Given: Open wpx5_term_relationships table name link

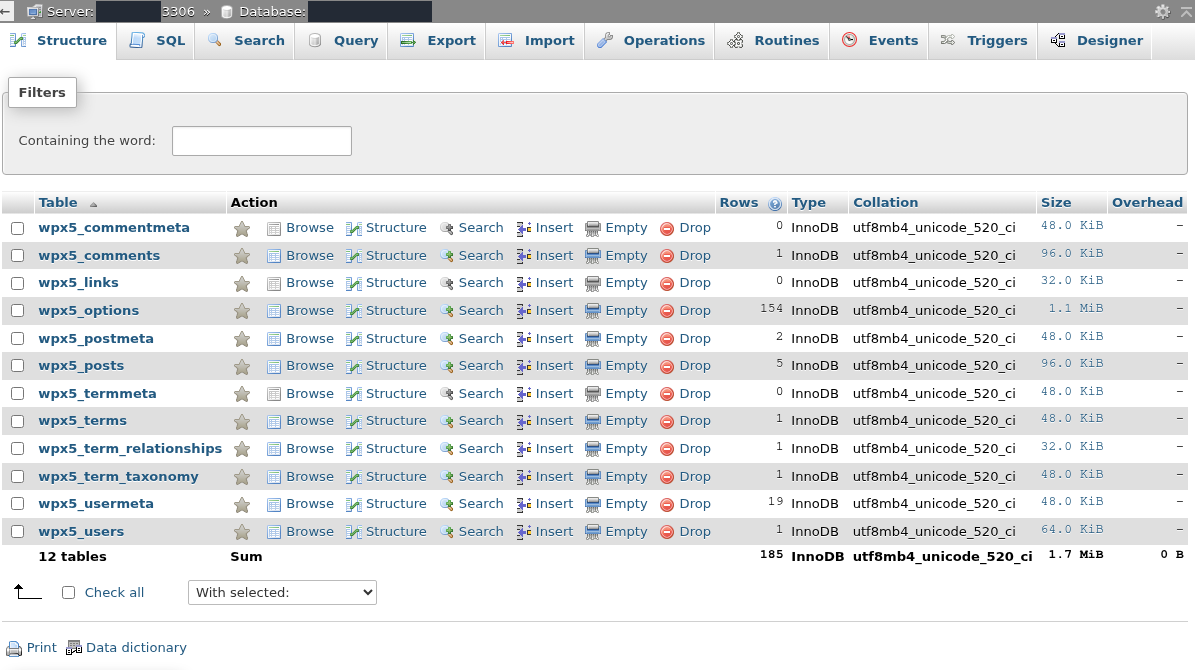Looking at the screenshot, I should click(x=130, y=449).
